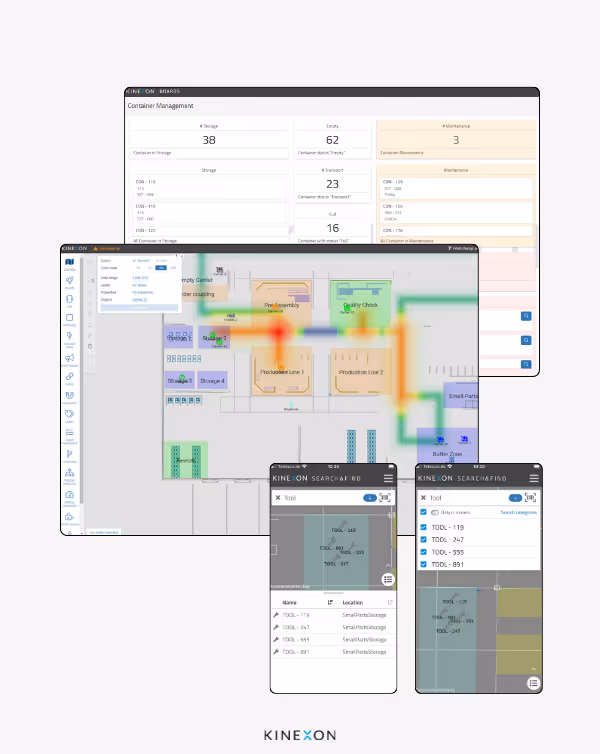The width and height of the screenshot is (600, 754).
Task: Open hamburger menu on right phone
Action: pos(534,478)
